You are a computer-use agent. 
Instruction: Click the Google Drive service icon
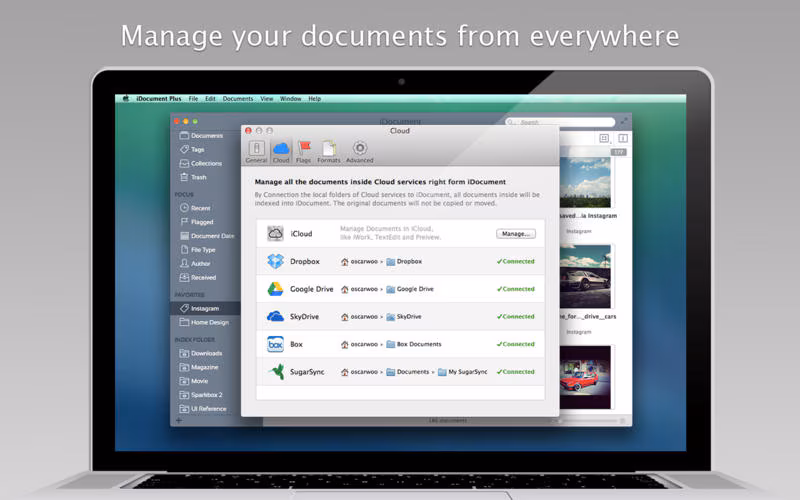tap(276, 289)
